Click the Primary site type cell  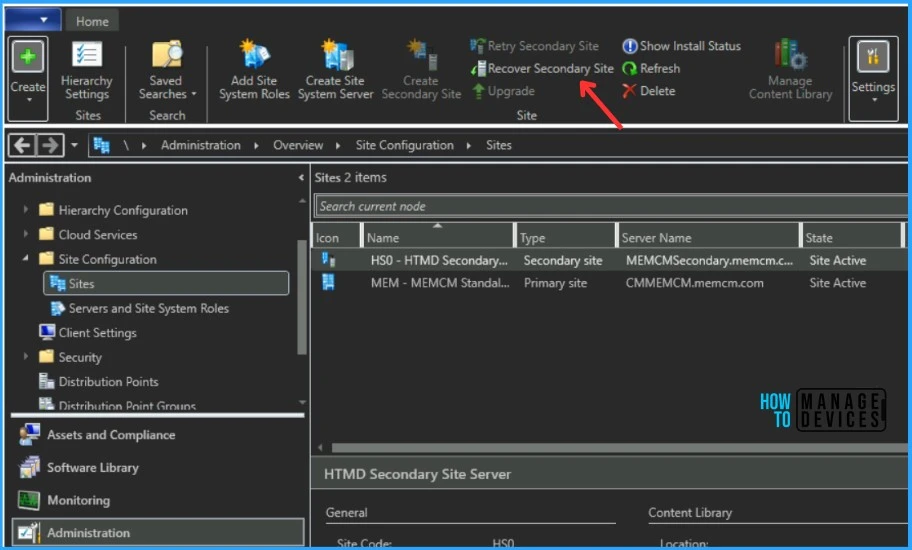(555, 283)
